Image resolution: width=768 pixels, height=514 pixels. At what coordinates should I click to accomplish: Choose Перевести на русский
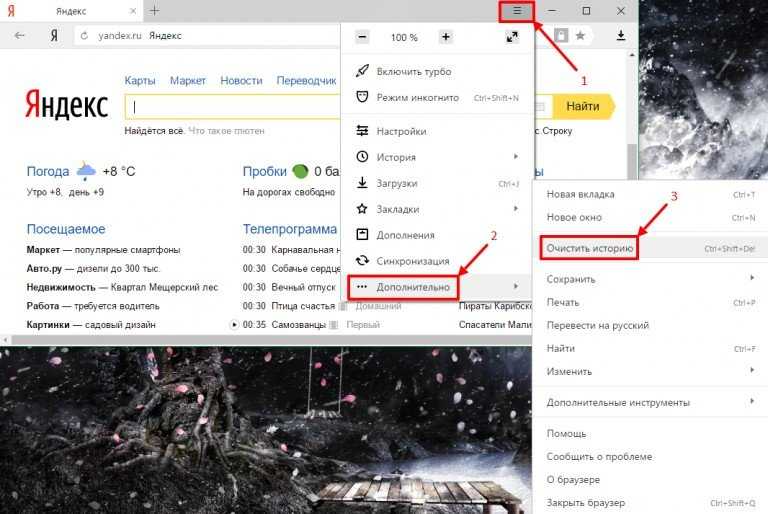coord(650,325)
